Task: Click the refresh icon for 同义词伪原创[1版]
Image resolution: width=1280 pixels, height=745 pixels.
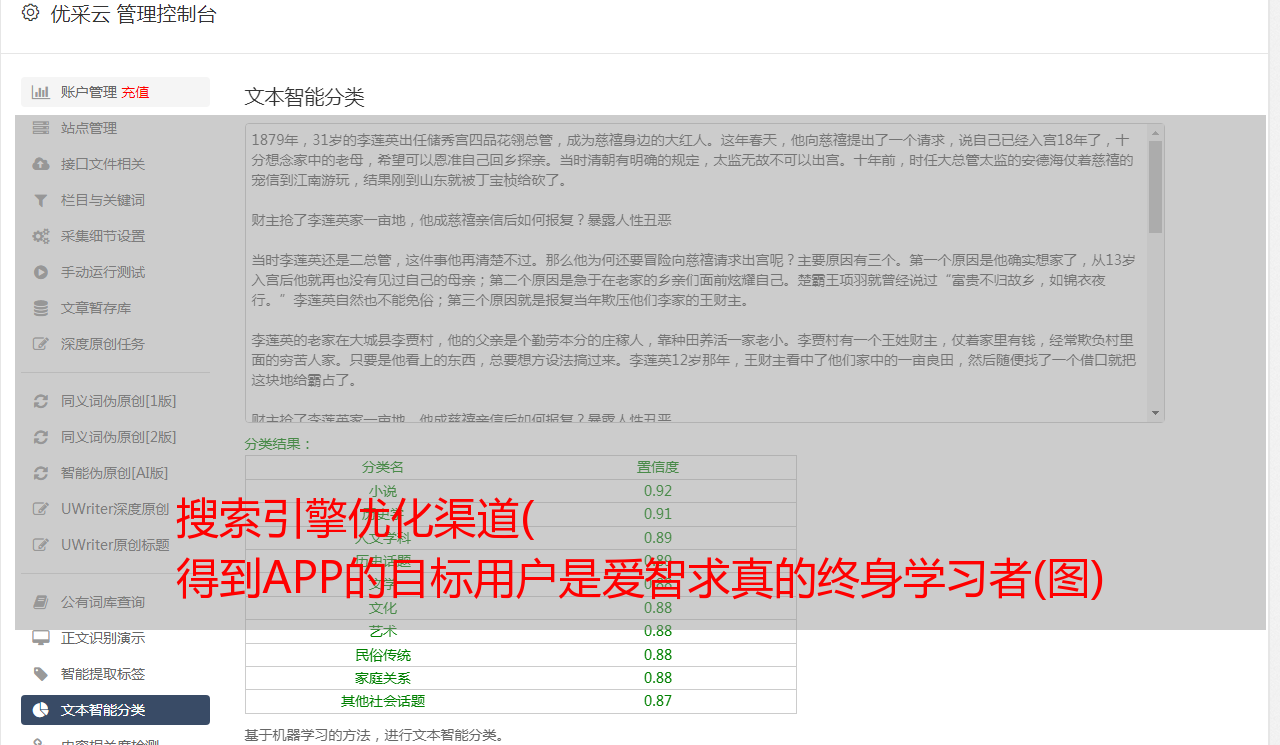Action: click(x=40, y=401)
